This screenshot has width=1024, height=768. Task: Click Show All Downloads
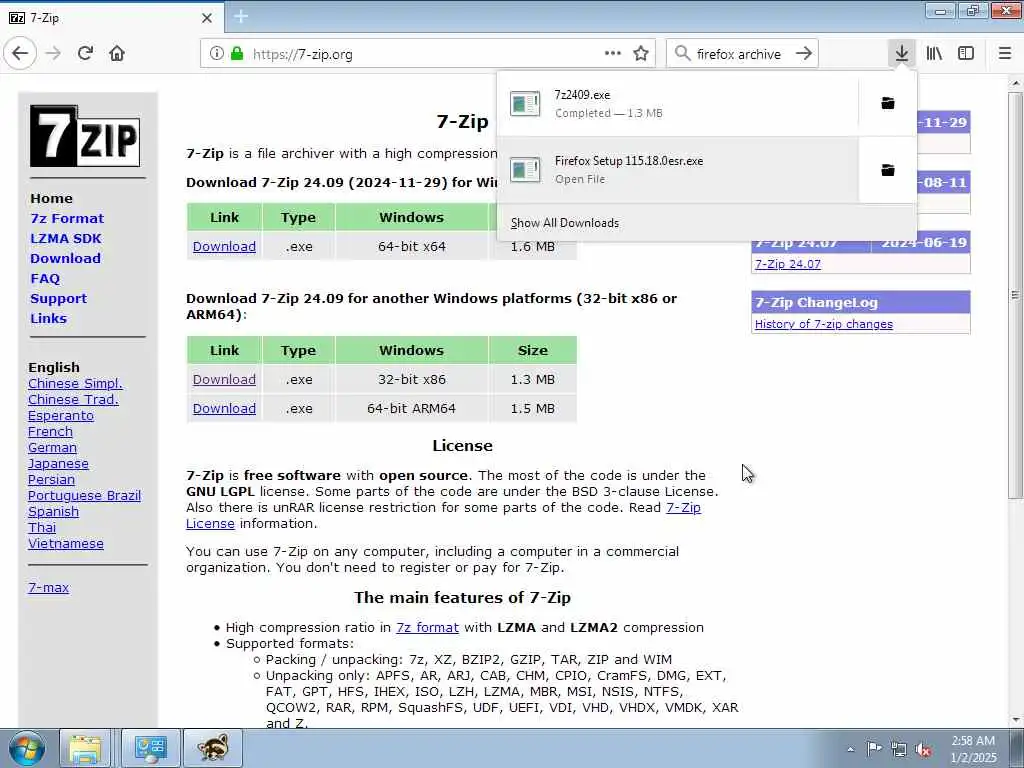[565, 223]
